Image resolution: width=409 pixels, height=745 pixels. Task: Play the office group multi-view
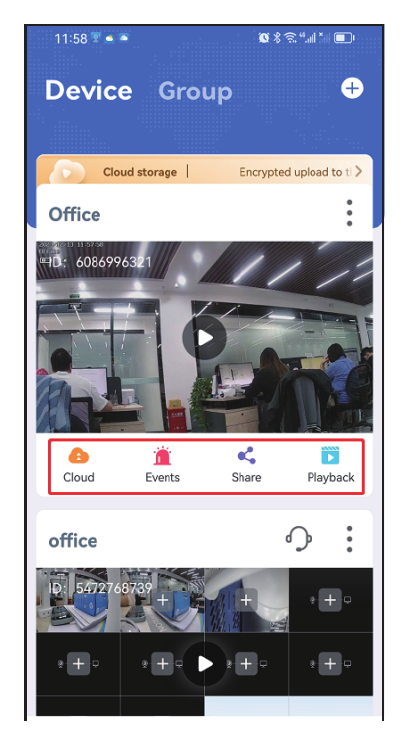205,664
